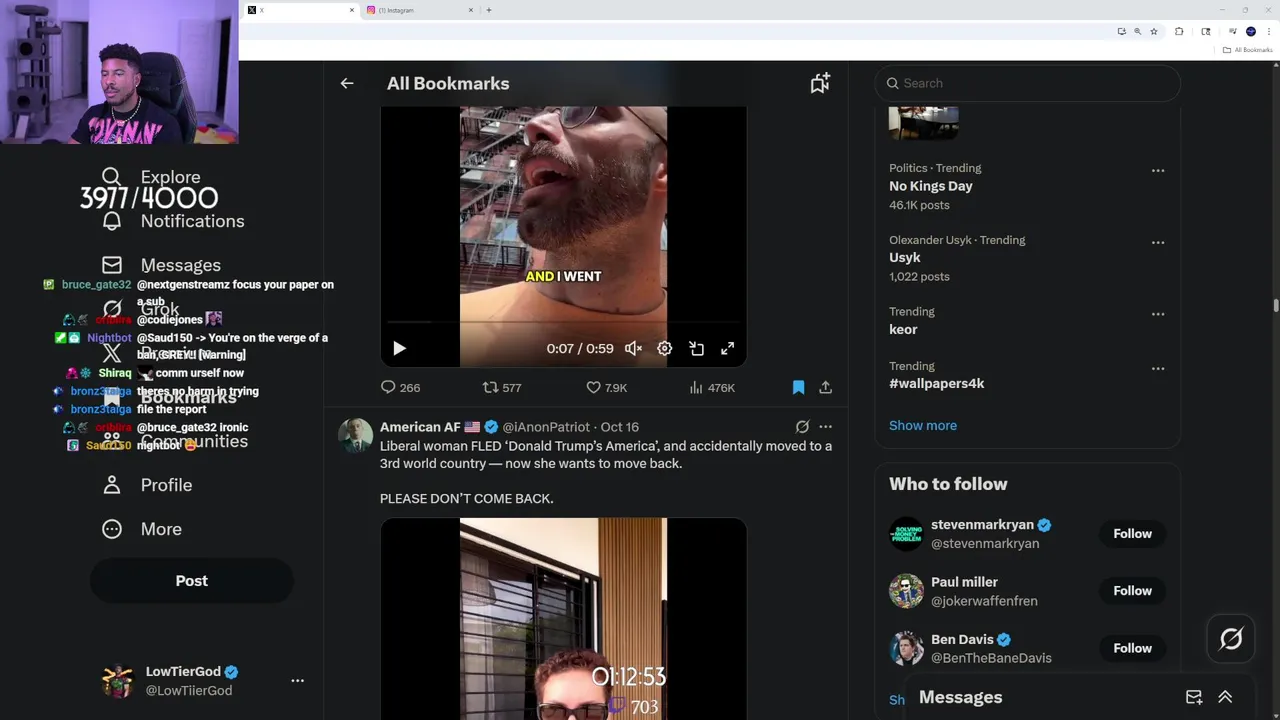
Task: Go back using the All Bookmarks arrow
Action: click(x=347, y=84)
